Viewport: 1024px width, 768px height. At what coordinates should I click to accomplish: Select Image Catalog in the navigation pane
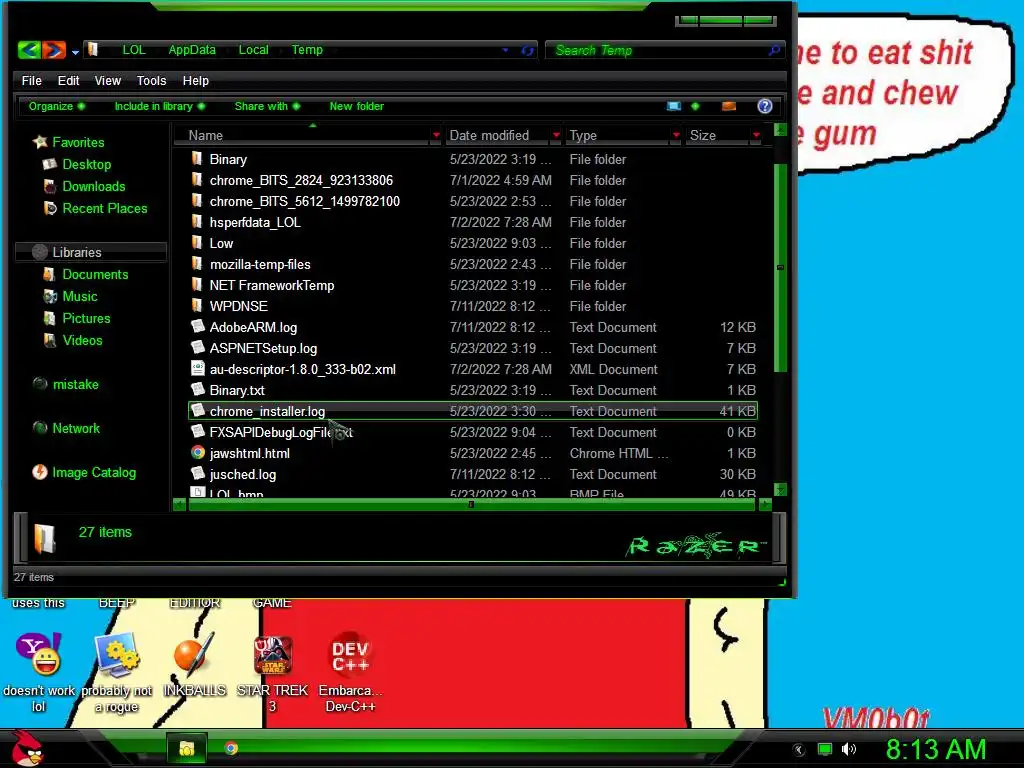tap(84, 472)
